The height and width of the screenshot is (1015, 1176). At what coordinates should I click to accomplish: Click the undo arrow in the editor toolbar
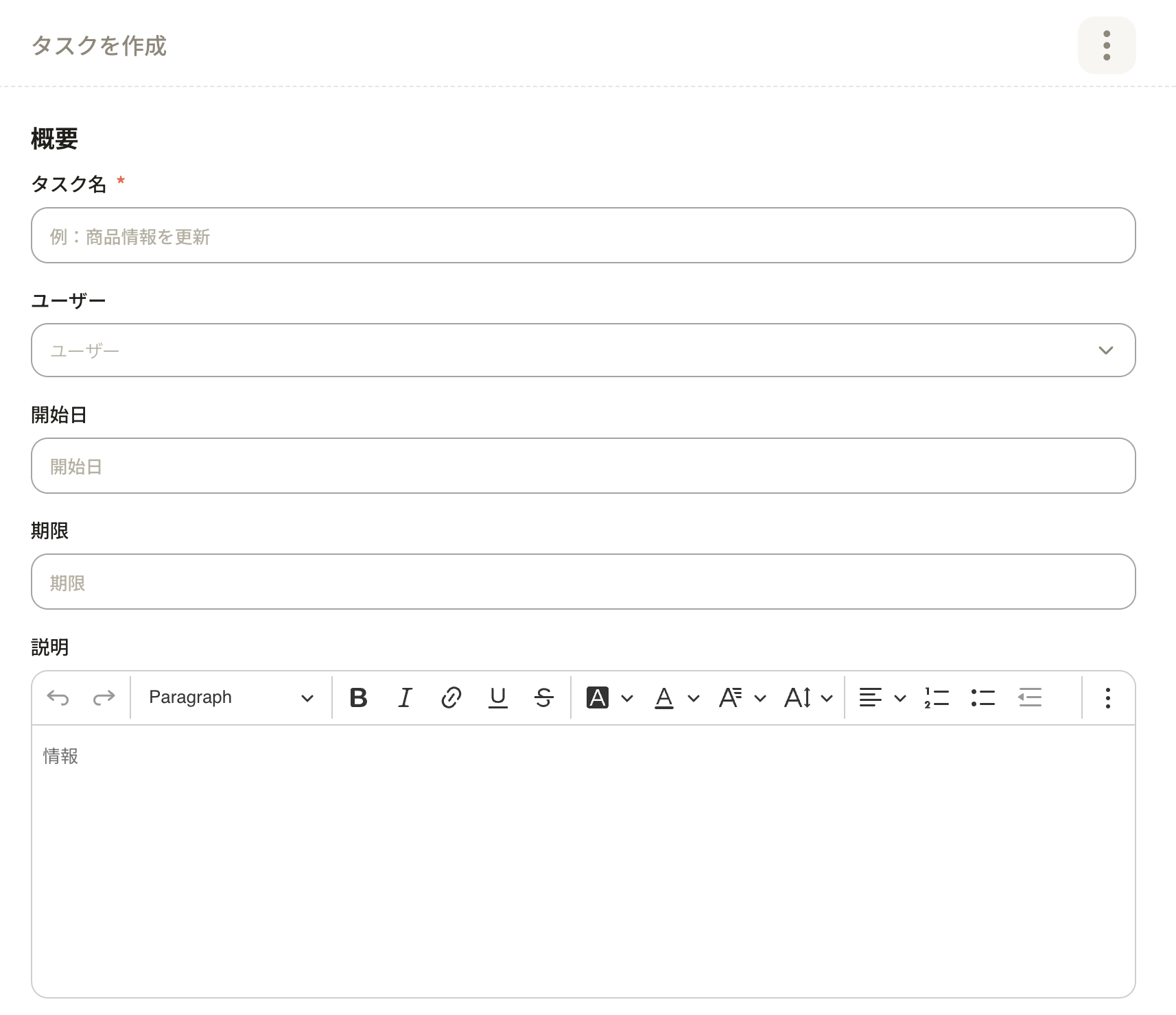pos(58,698)
